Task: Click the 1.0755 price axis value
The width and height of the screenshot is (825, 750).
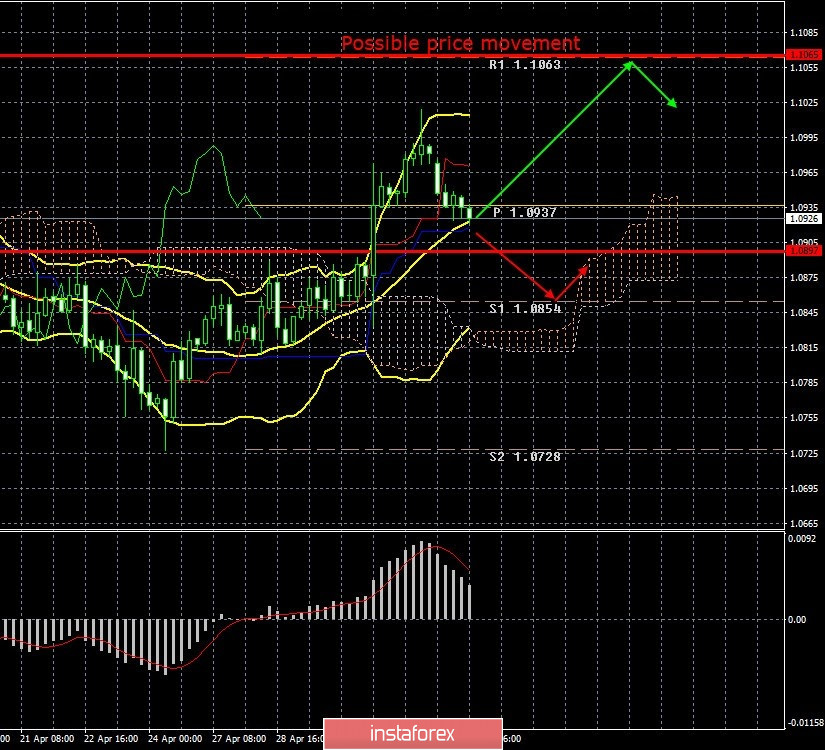Action: click(804, 418)
